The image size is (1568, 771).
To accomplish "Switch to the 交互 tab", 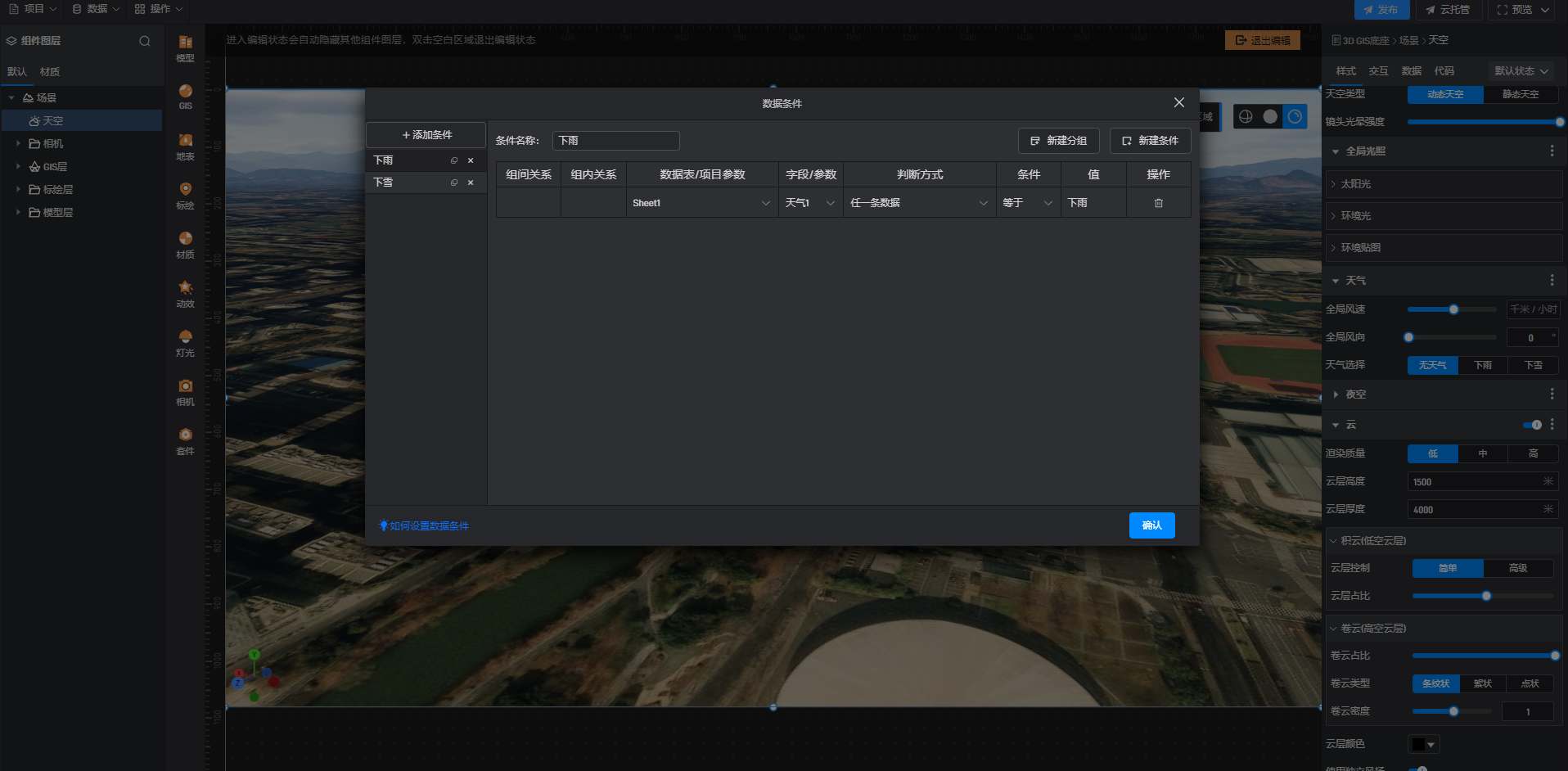I will [x=1379, y=71].
